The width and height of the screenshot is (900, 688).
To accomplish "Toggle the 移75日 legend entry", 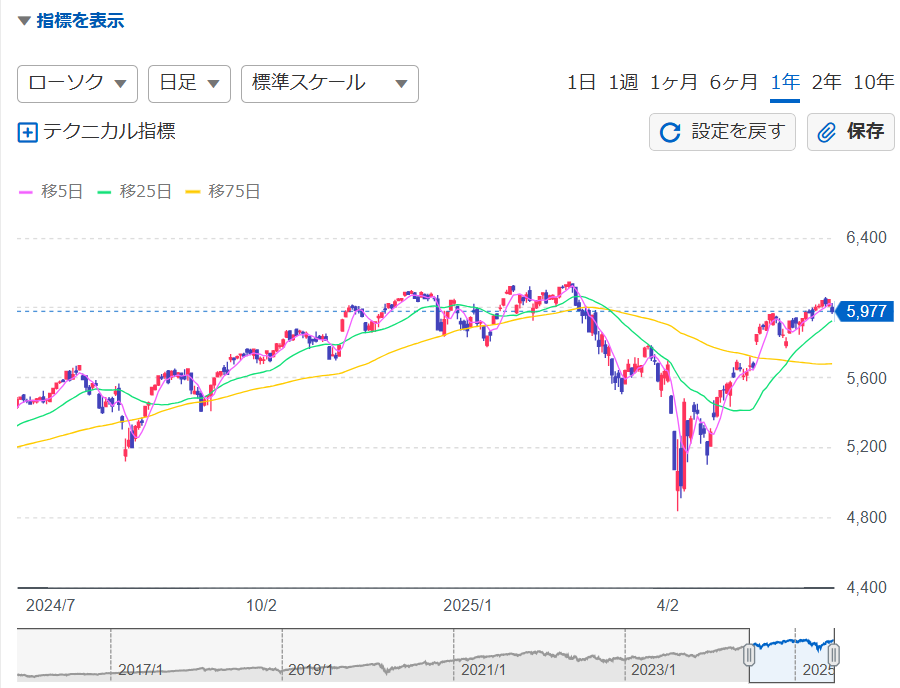I will 223,192.
